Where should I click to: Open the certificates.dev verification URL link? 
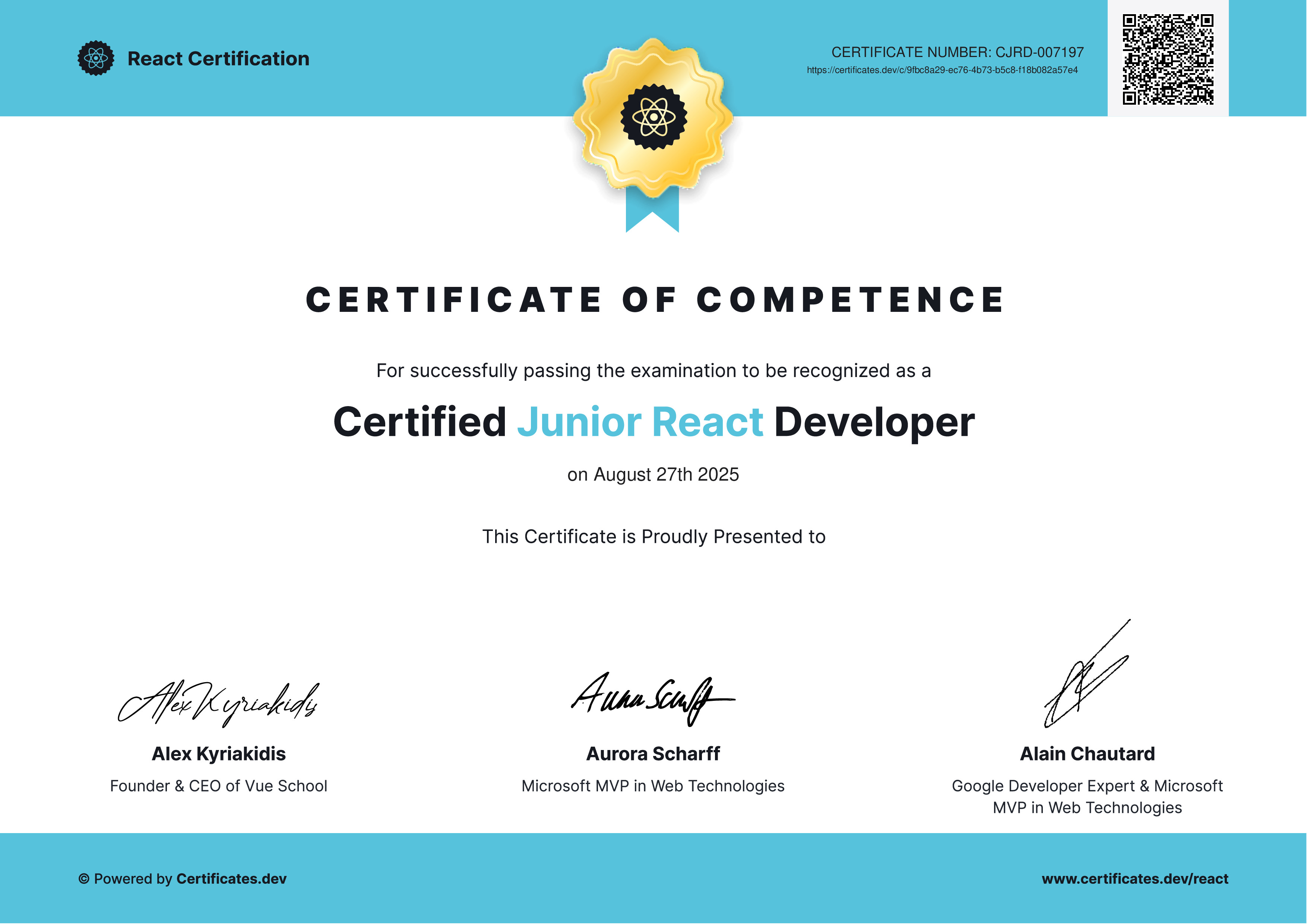[942, 70]
